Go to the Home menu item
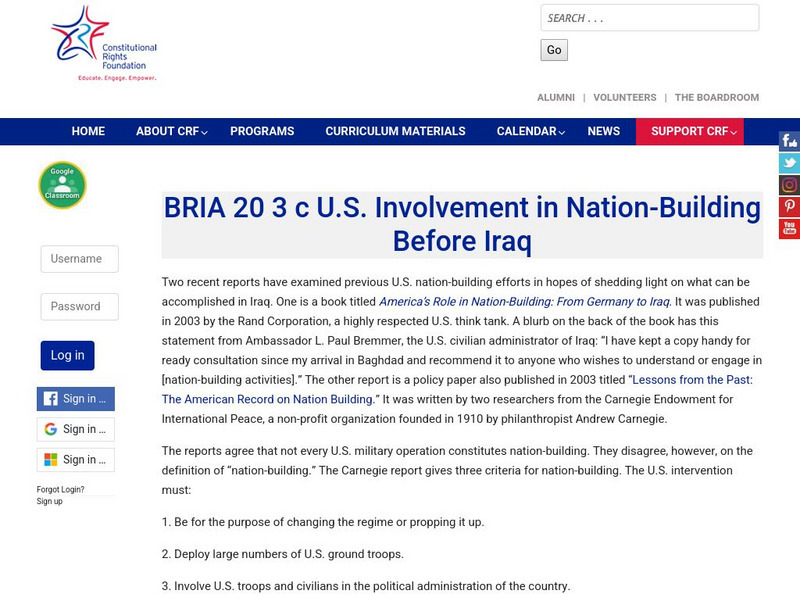 point(88,131)
